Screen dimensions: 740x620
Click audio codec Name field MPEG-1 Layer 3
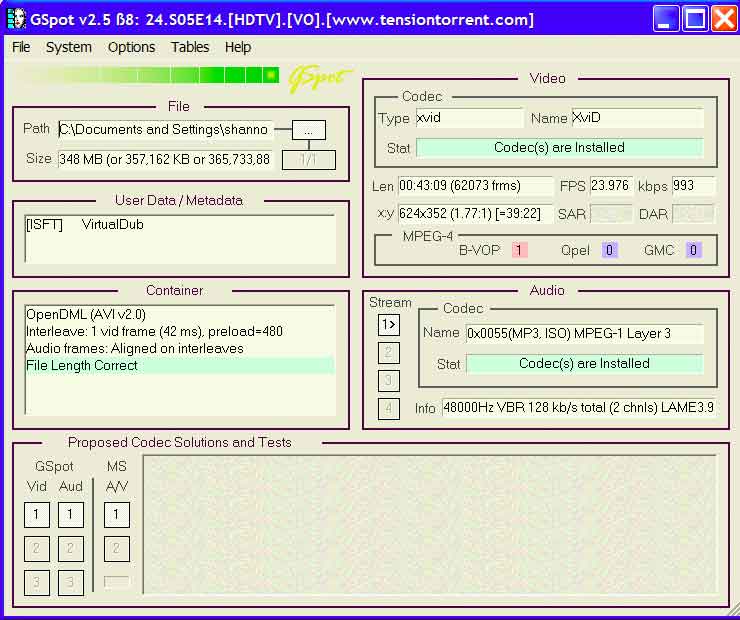[585, 334]
